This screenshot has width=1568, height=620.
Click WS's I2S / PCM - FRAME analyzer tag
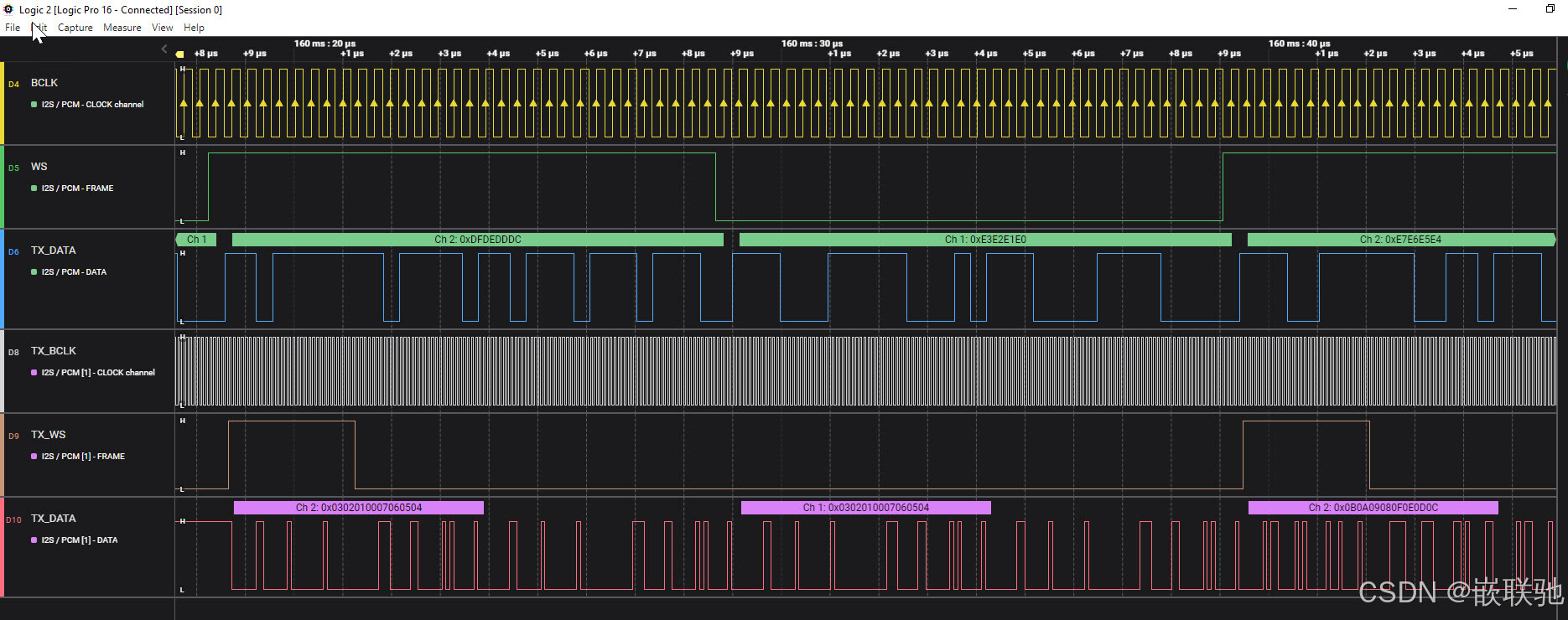click(72, 189)
